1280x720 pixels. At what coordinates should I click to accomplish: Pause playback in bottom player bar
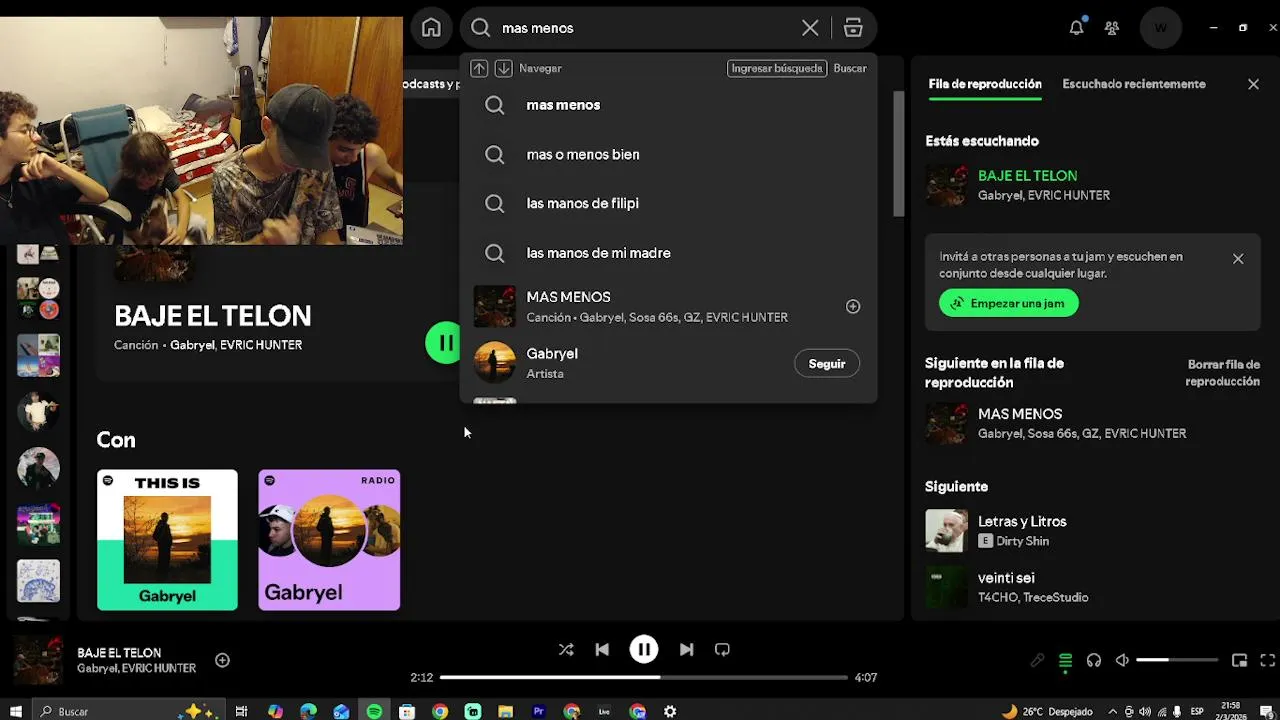(x=644, y=649)
